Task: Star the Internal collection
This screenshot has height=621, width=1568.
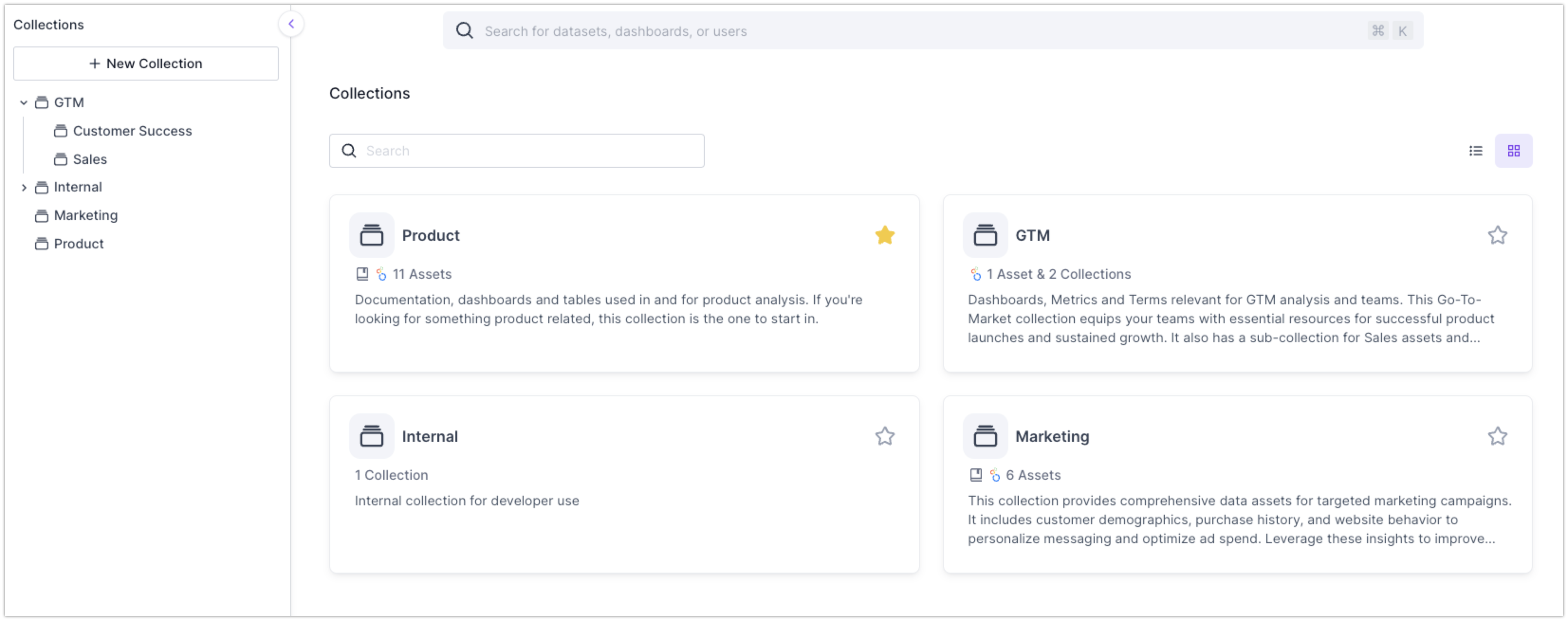Action: (885, 436)
